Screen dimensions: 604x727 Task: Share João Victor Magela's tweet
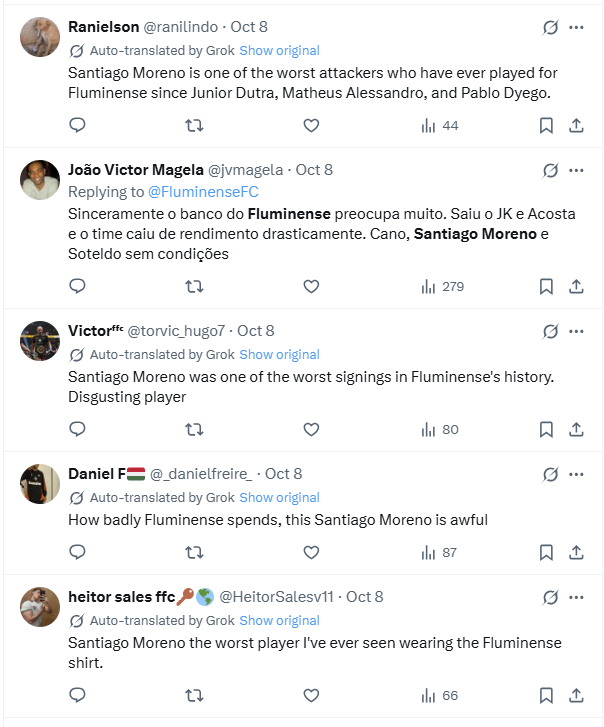coord(576,286)
